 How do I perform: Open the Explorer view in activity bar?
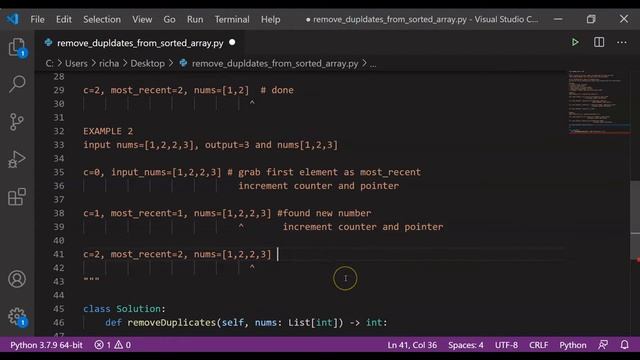tap(17, 47)
